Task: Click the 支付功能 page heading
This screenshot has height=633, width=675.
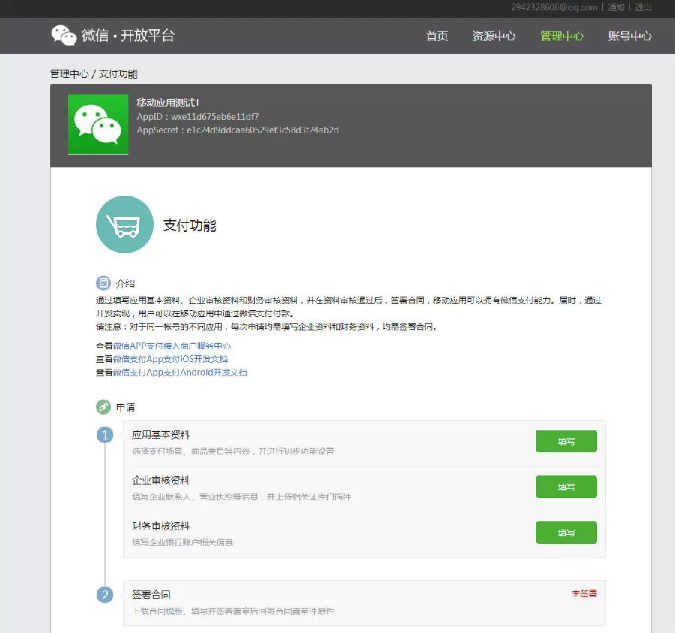Action: tap(189, 225)
